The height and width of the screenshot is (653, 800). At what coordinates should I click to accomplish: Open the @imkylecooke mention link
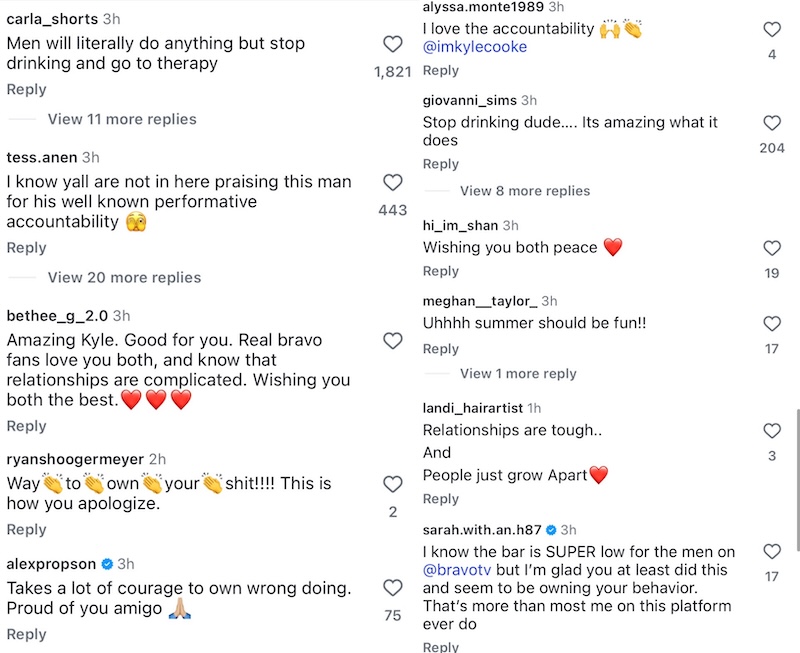[476, 46]
